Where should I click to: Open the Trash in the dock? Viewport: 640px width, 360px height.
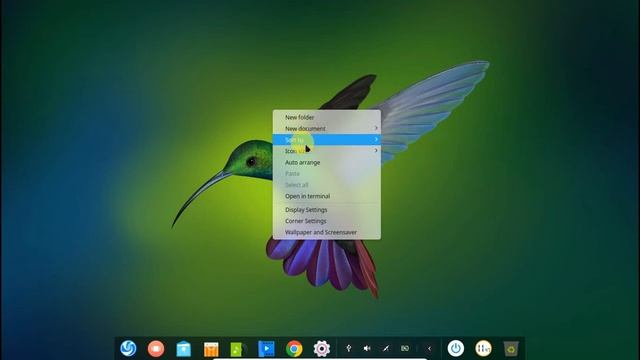click(511, 349)
